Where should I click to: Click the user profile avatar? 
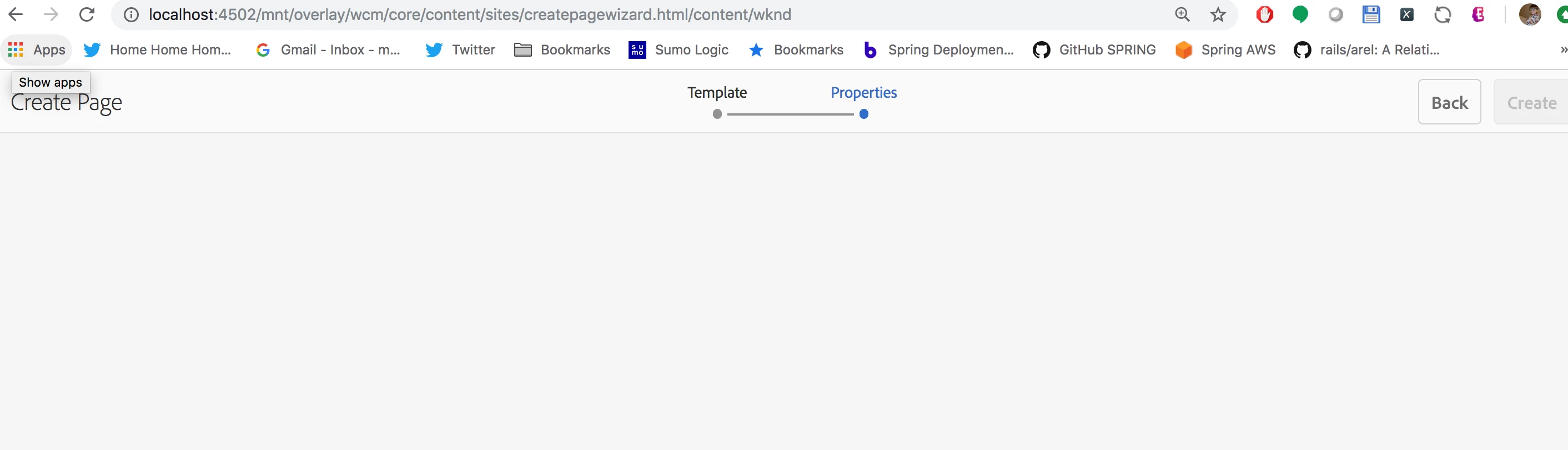pyautogui.click(x=1530, y=14)
